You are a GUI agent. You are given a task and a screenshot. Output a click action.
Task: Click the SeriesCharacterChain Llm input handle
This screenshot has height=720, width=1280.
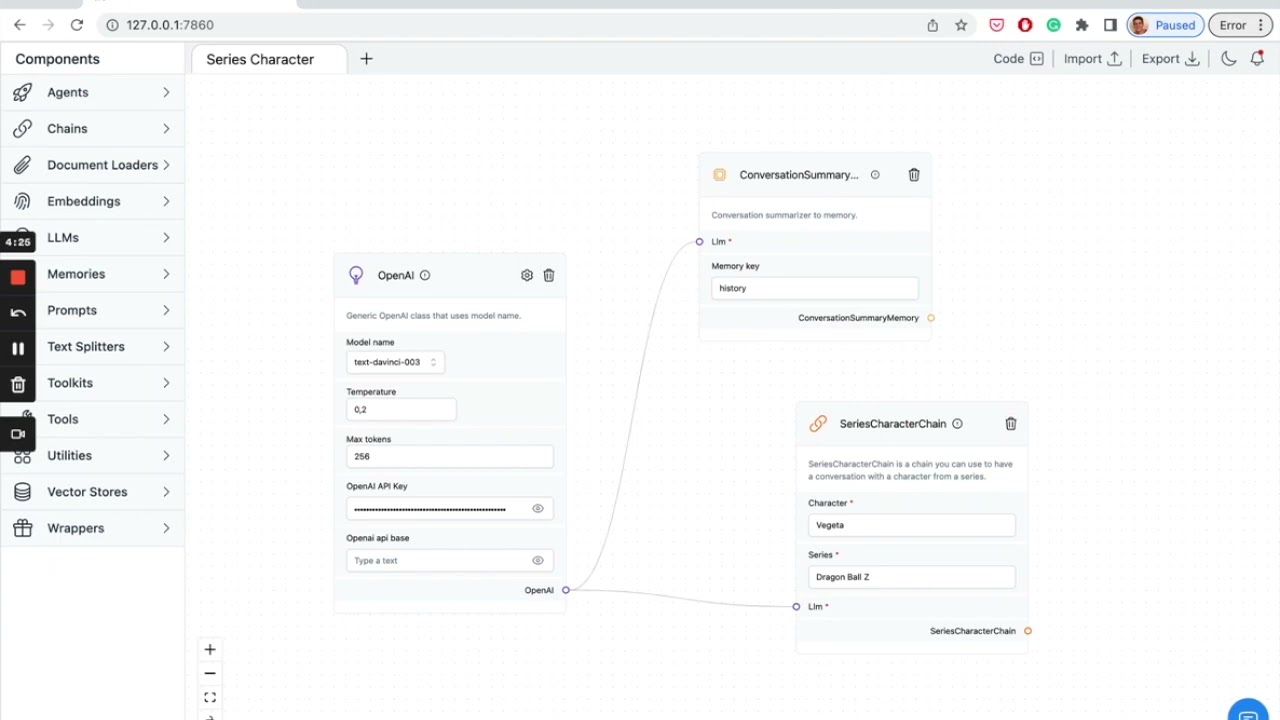click(x=796, y=606)
